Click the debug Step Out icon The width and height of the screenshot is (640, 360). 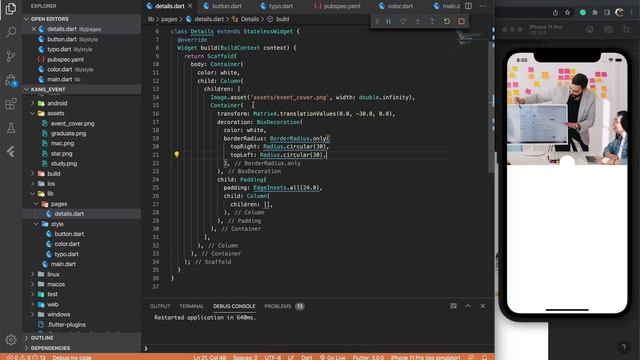432,21
